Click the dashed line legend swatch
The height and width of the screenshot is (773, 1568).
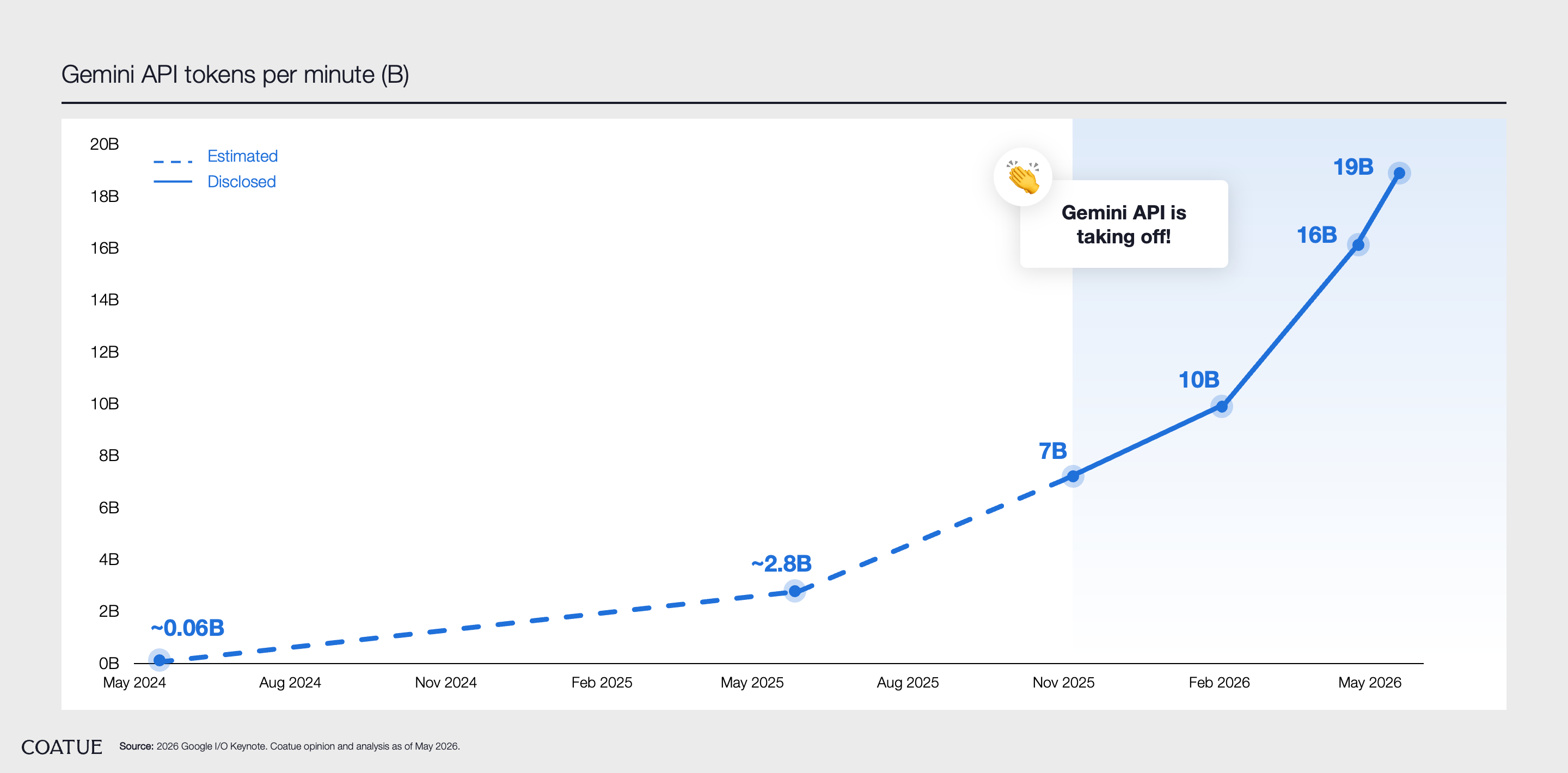click(x=173, y=161)
